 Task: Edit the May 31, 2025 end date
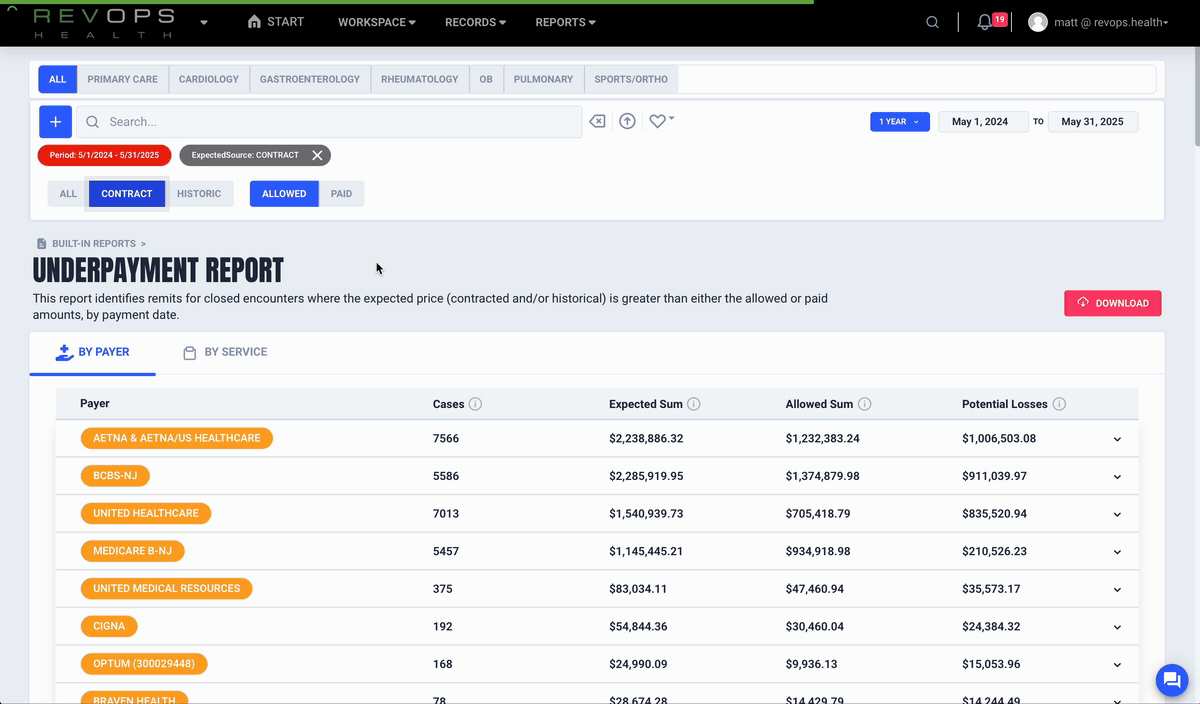point(1092,122)
